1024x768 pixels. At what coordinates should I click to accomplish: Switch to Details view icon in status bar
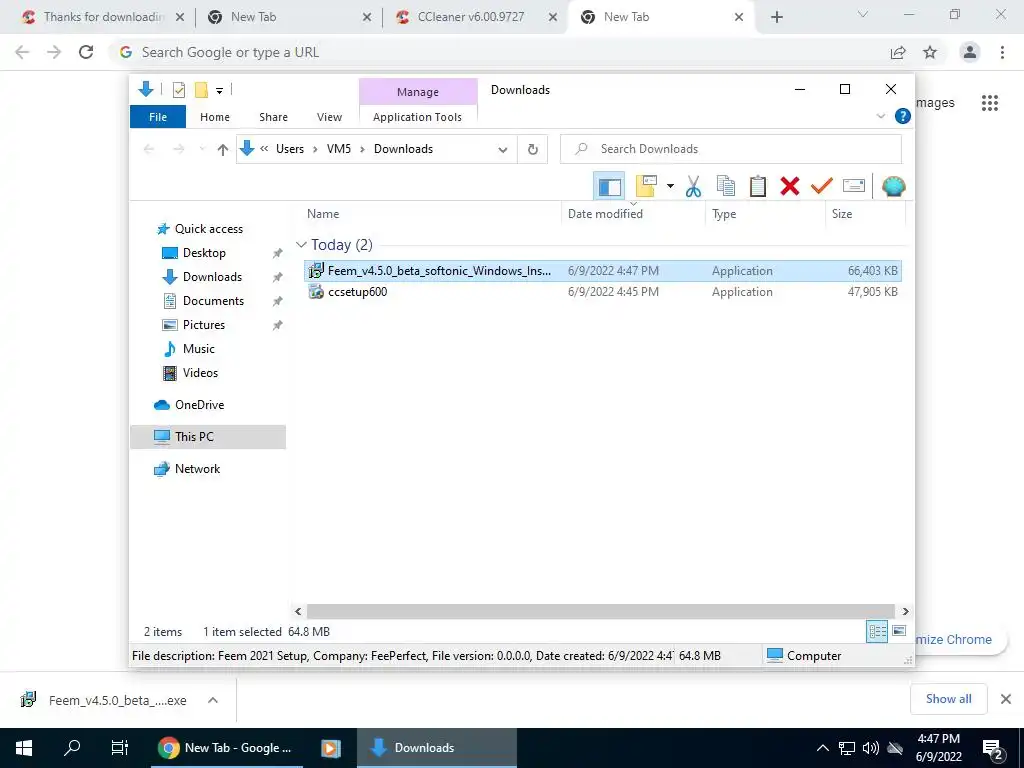click(877, 632)
